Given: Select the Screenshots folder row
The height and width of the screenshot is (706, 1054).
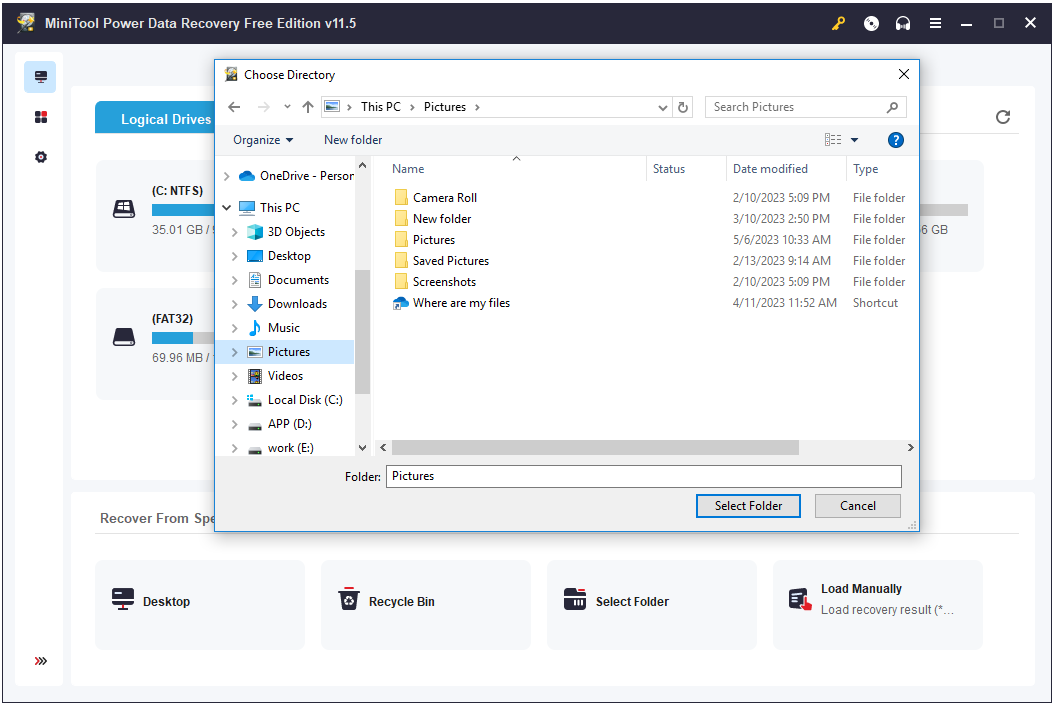Looking at the screenshot, I should (x=649, y=282).
